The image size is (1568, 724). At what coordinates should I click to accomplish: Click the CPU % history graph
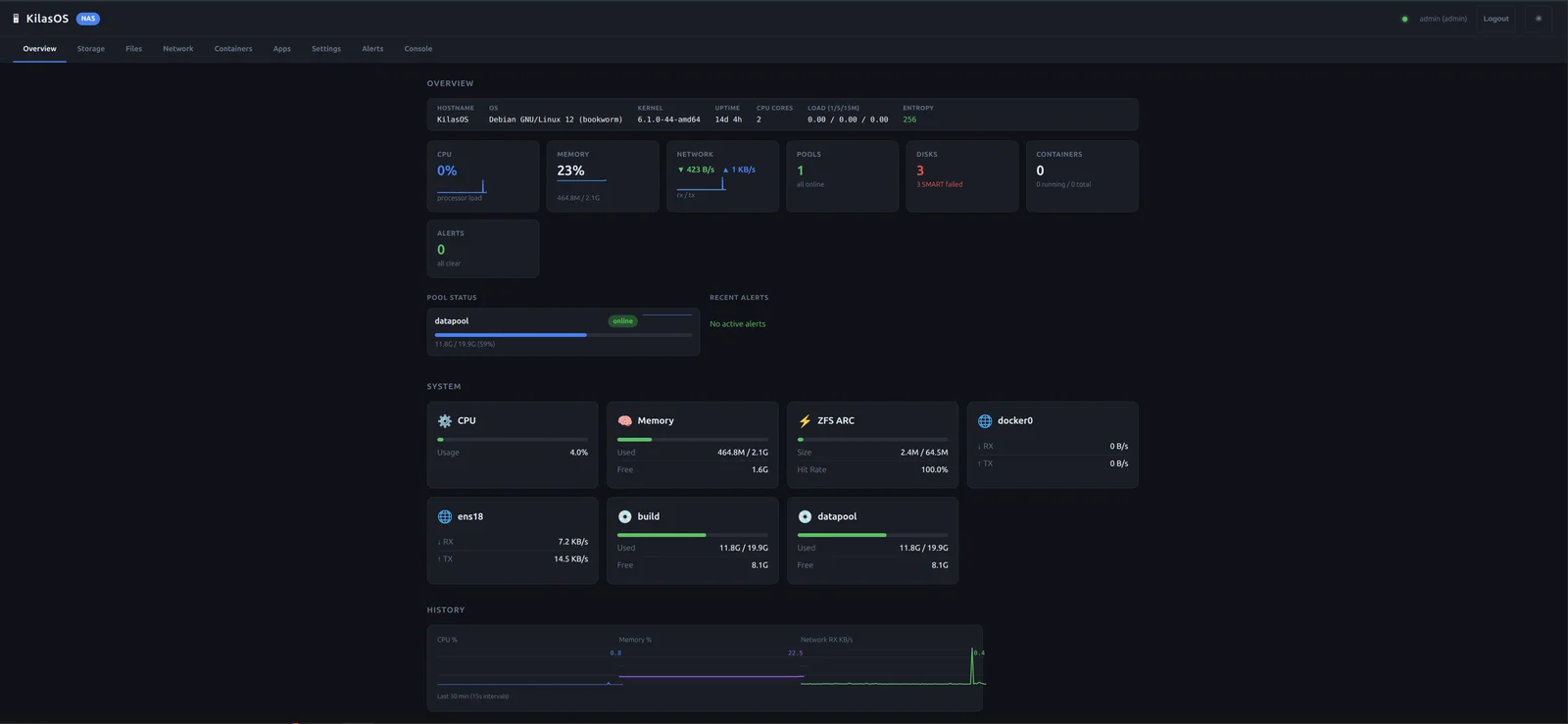[x=529, y=666]
